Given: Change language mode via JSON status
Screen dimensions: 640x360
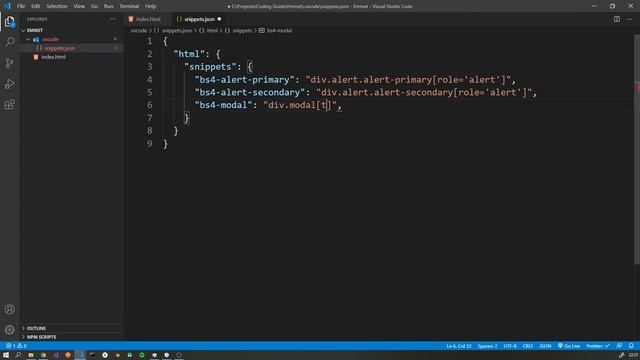Looking at the screenshot, I should tap(545, 346).
